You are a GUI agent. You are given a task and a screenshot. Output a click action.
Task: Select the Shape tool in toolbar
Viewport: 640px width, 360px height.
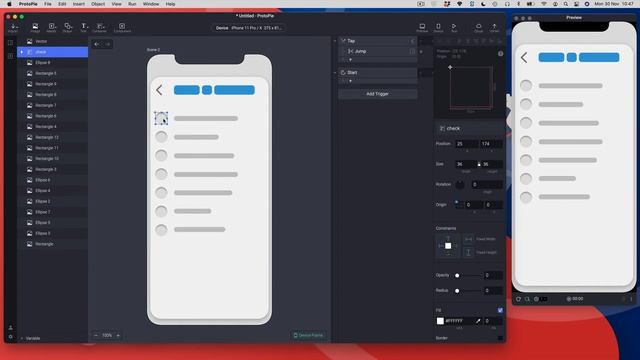(x=68, y=28)
